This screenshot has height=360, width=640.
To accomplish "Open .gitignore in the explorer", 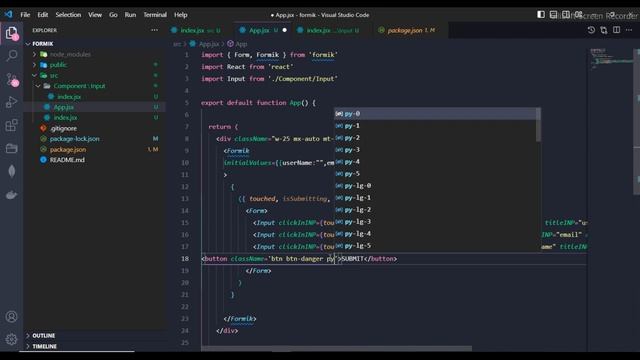I will coord(95,128).
